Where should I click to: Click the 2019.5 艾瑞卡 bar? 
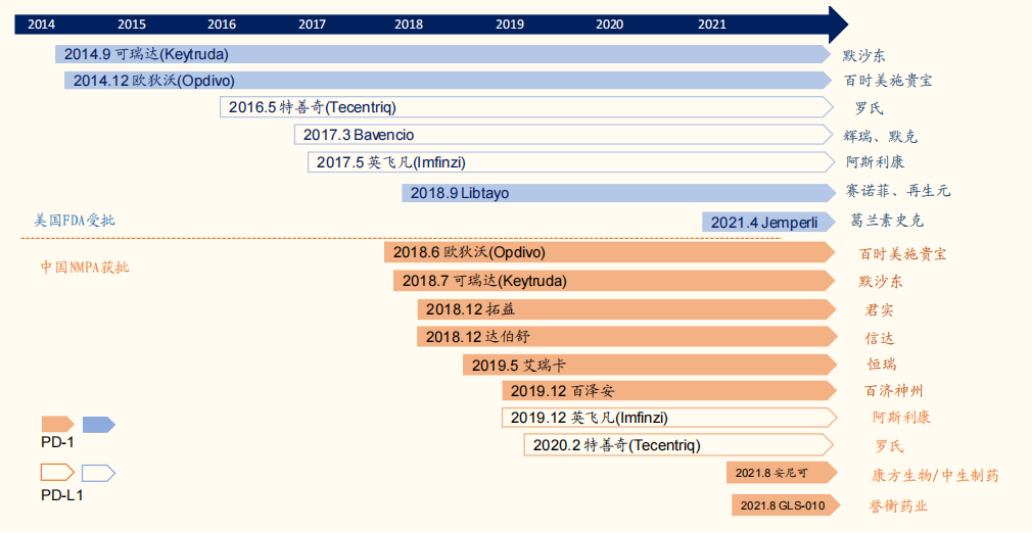[650, 365]
